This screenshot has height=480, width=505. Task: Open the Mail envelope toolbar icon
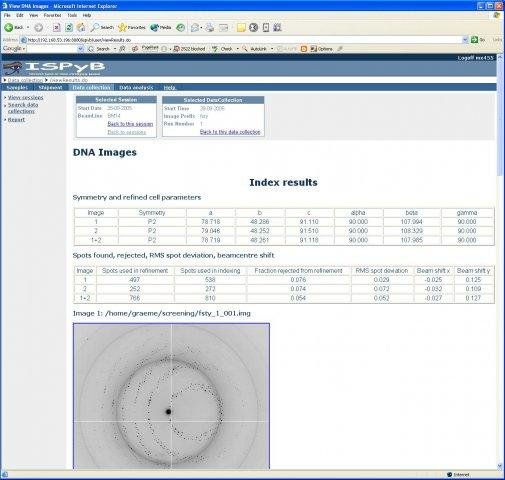tap(195, 27)
